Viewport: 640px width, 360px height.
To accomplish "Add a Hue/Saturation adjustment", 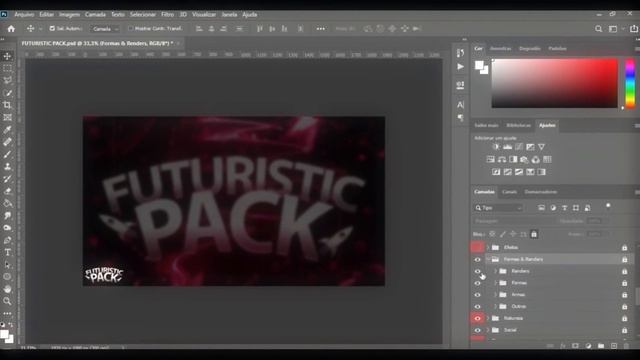I will [491, 160].
